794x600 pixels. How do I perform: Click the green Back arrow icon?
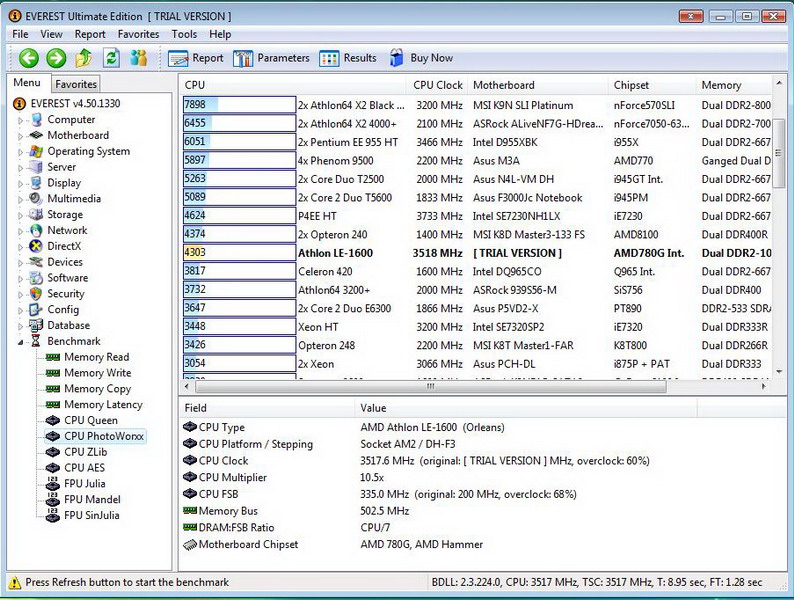coord(28,58)
